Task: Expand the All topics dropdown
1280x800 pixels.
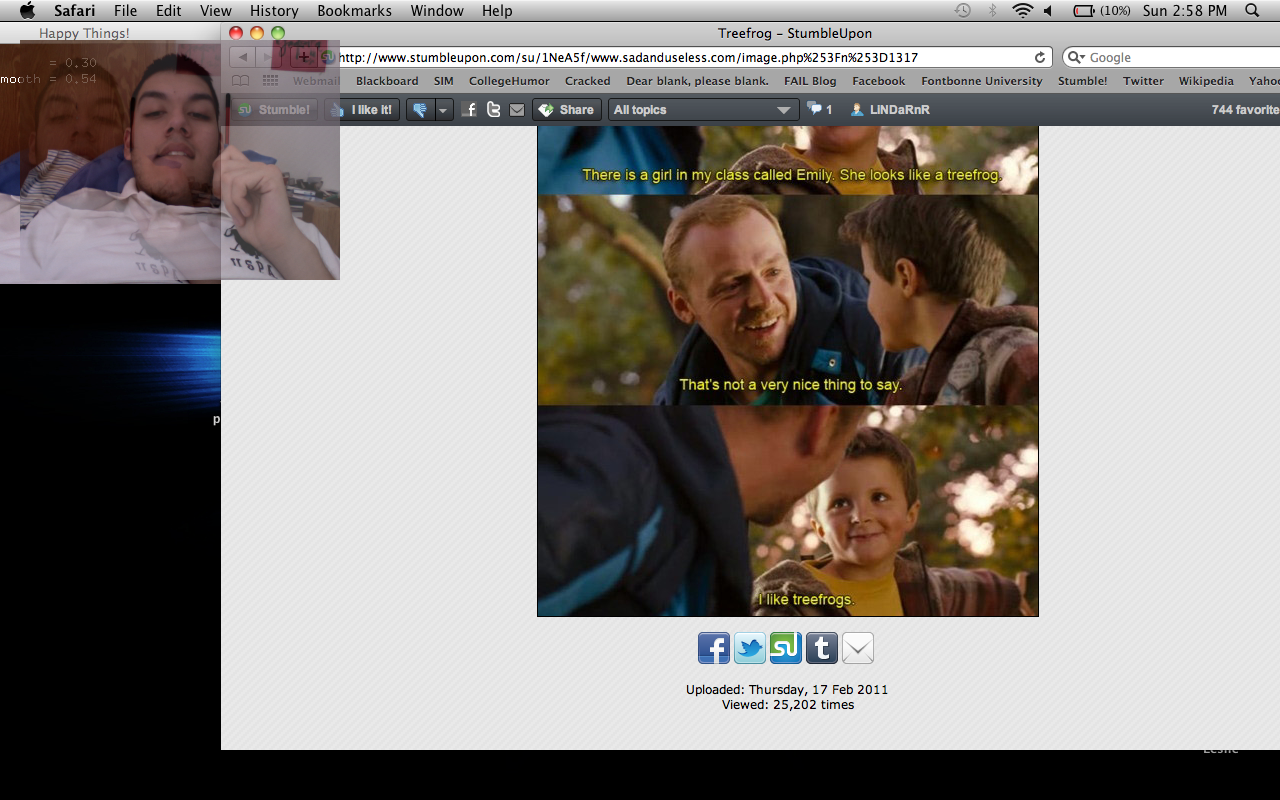Action: [702, 110]
